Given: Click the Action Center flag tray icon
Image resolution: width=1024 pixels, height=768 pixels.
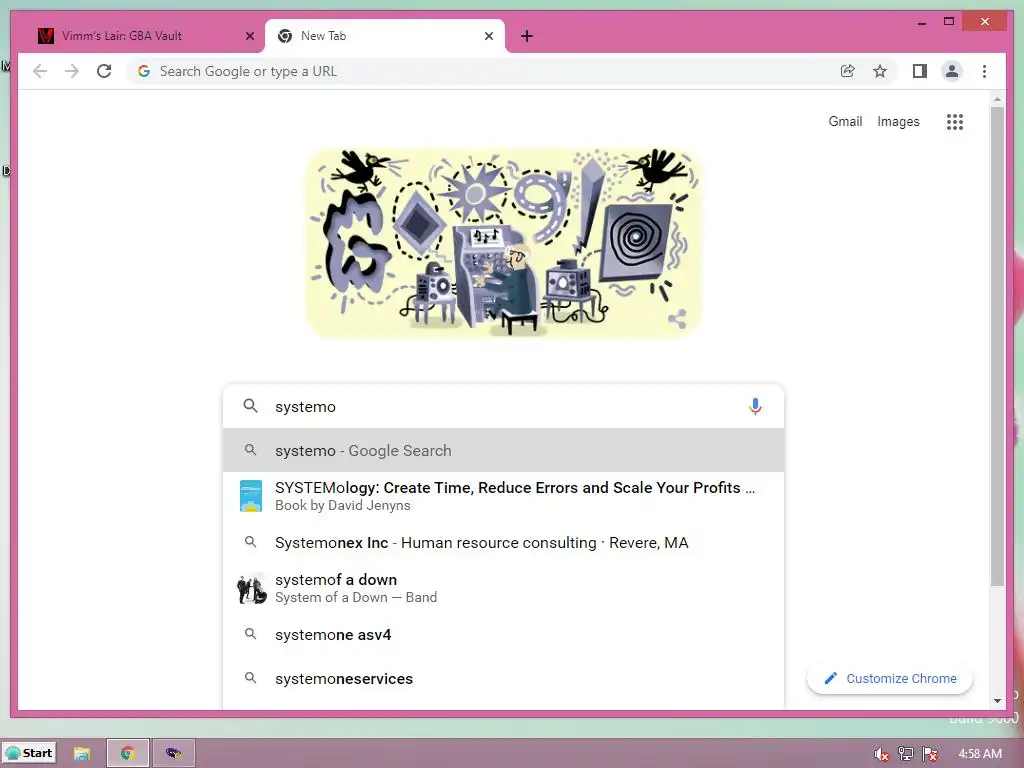Looking at the screenshot, I should point(929,754).
